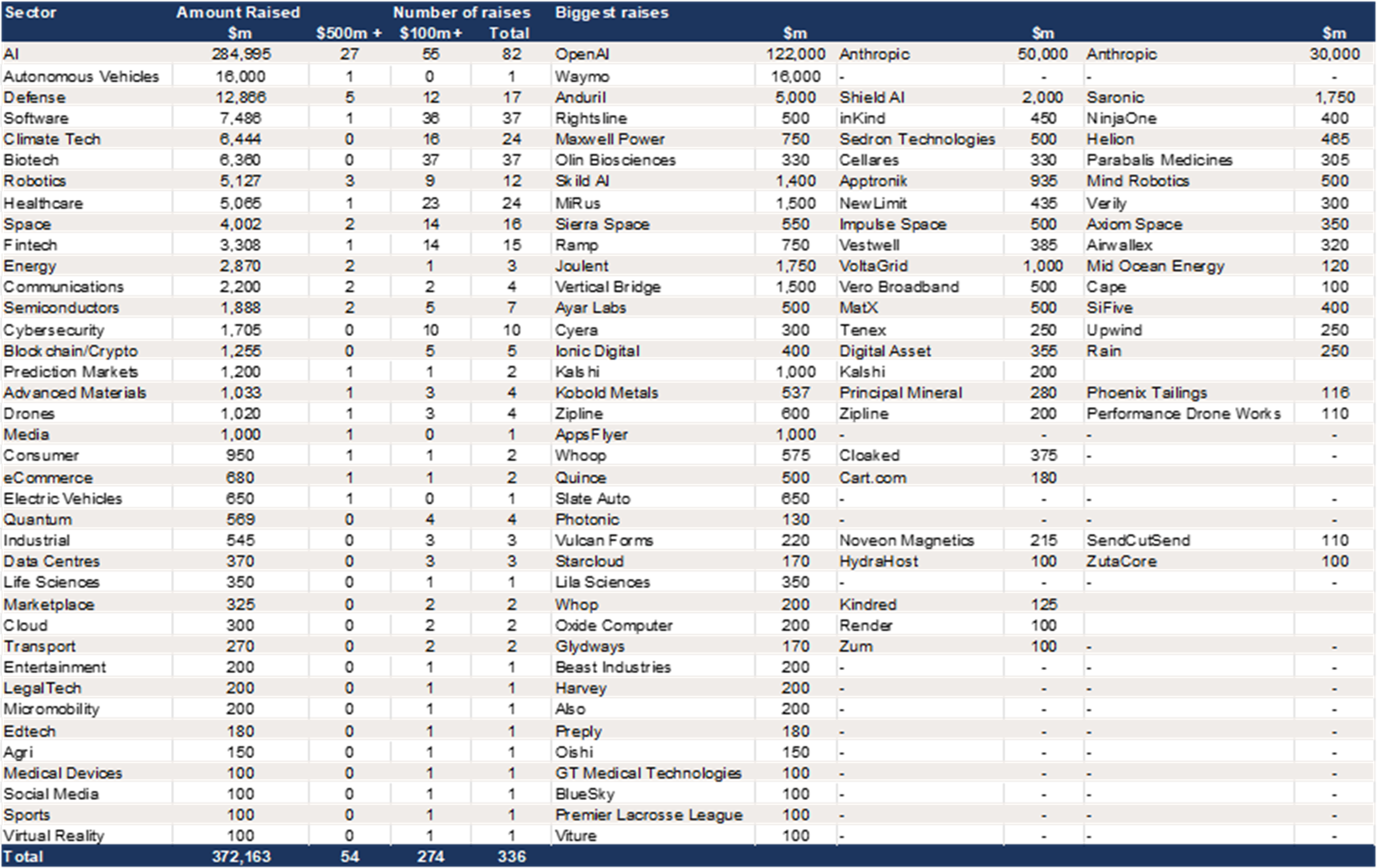Select the Defense sector cell
This screenshot has height=868, width=1377.
(x=34, y=97)
